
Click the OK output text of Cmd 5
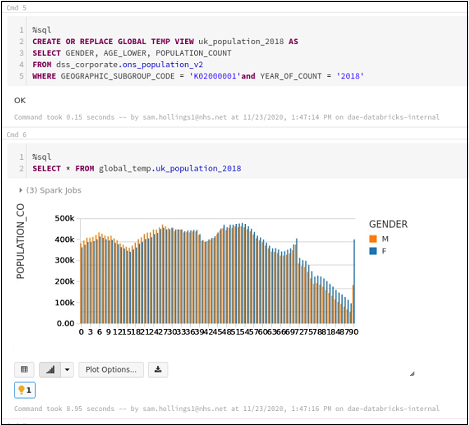[x=20, y=100]
